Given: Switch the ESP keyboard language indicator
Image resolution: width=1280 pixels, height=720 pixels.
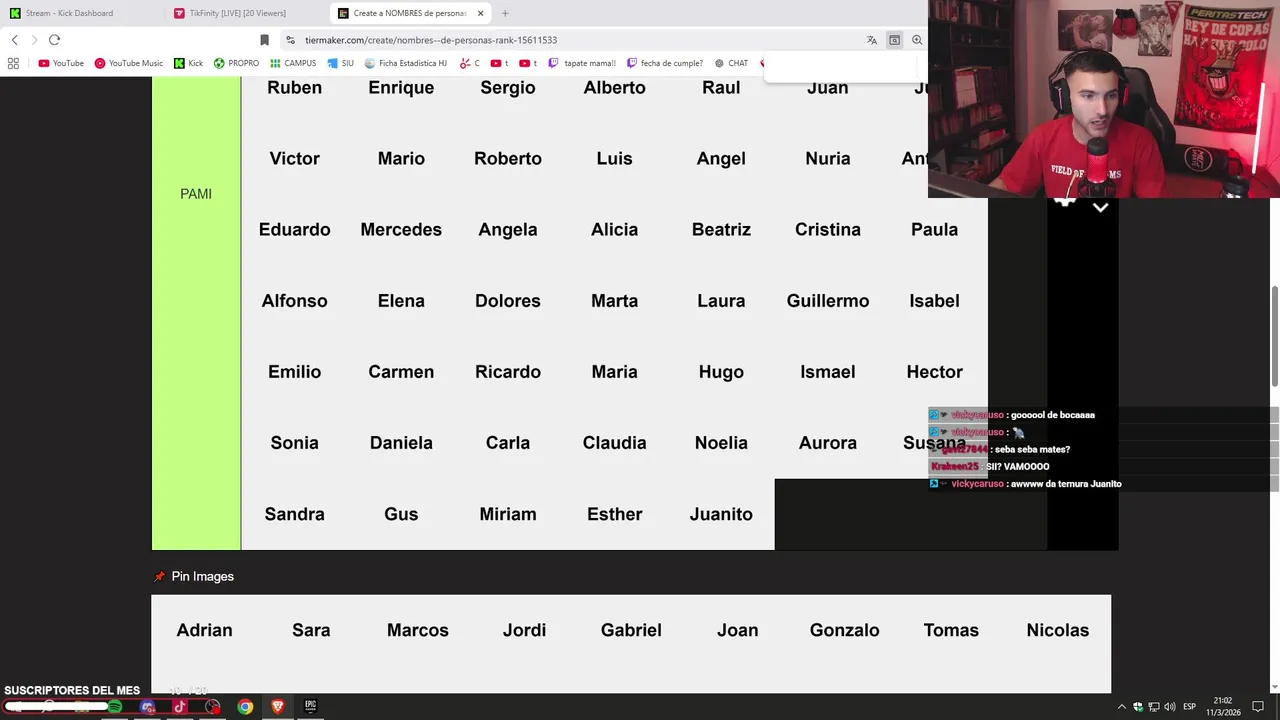Looking at the screenshot, I should tap(1189, 707).
